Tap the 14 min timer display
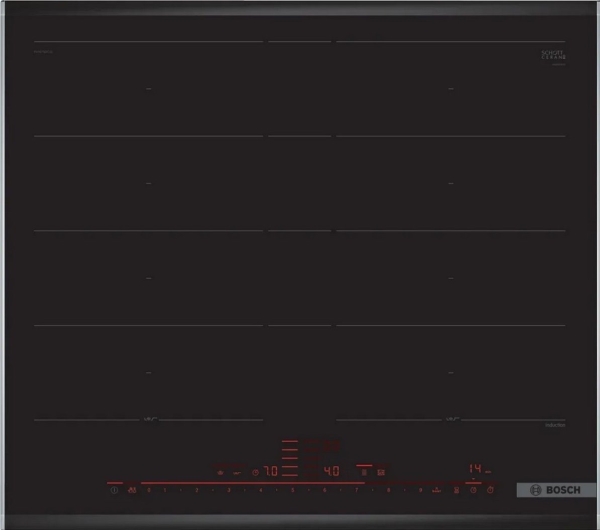Image resolution: width=600 pixels, height=530 pixels. click(479, 469)
